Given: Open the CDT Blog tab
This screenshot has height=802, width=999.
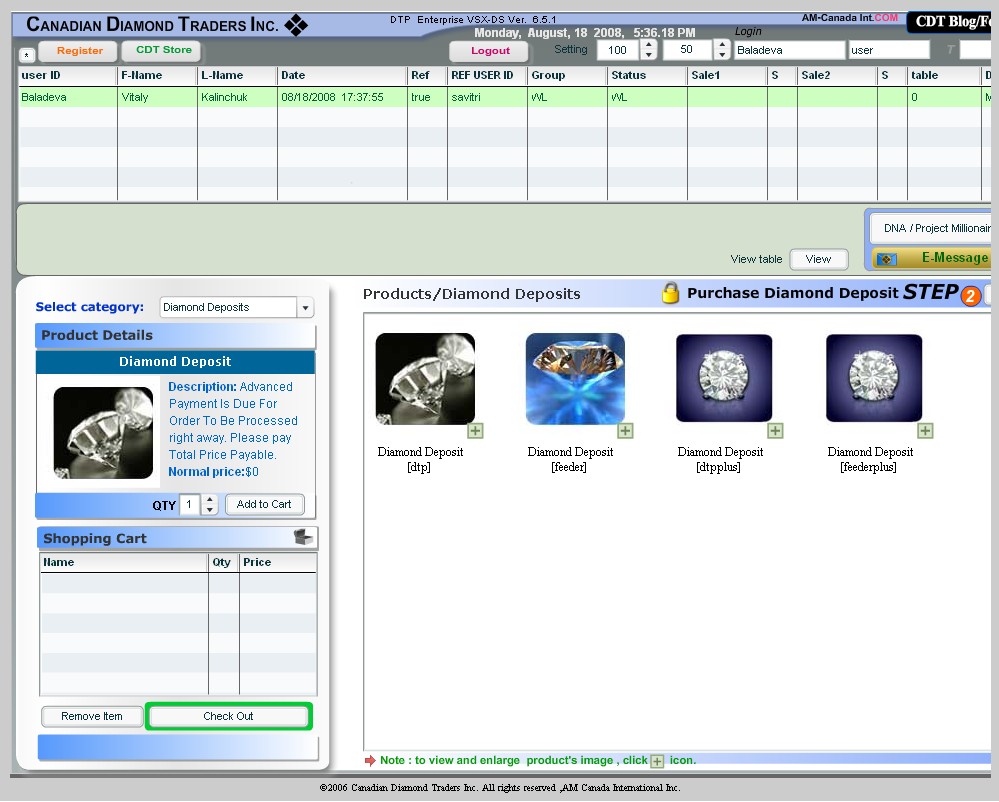Looking at the screenshot, I should click(x=951, y=22).
